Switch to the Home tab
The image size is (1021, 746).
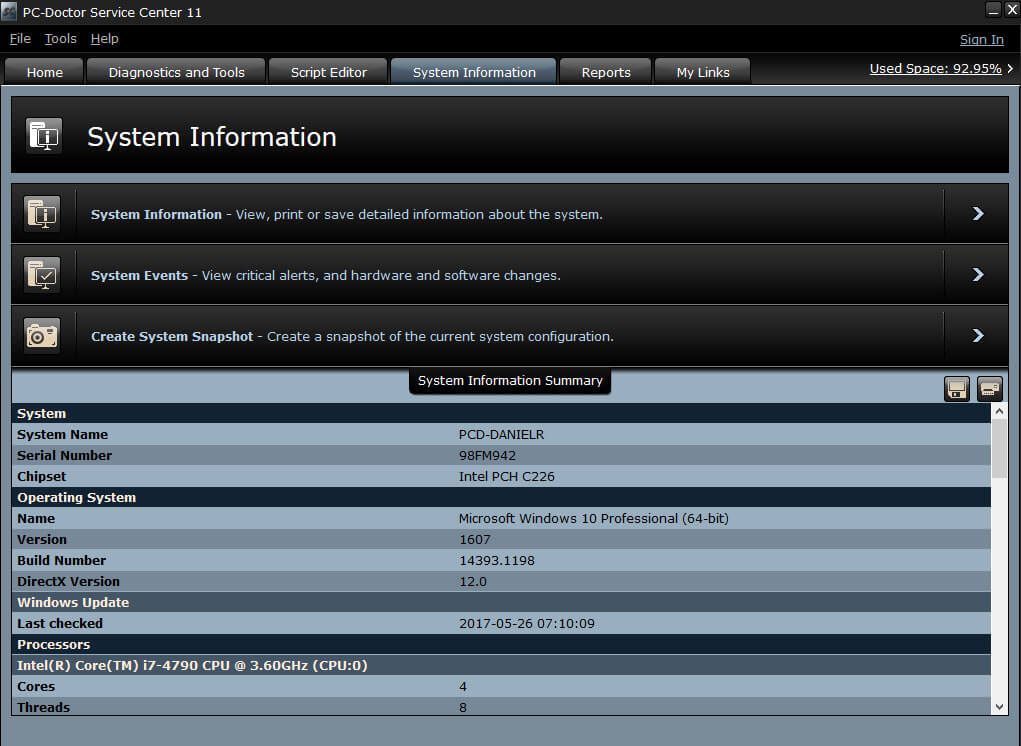44,72
